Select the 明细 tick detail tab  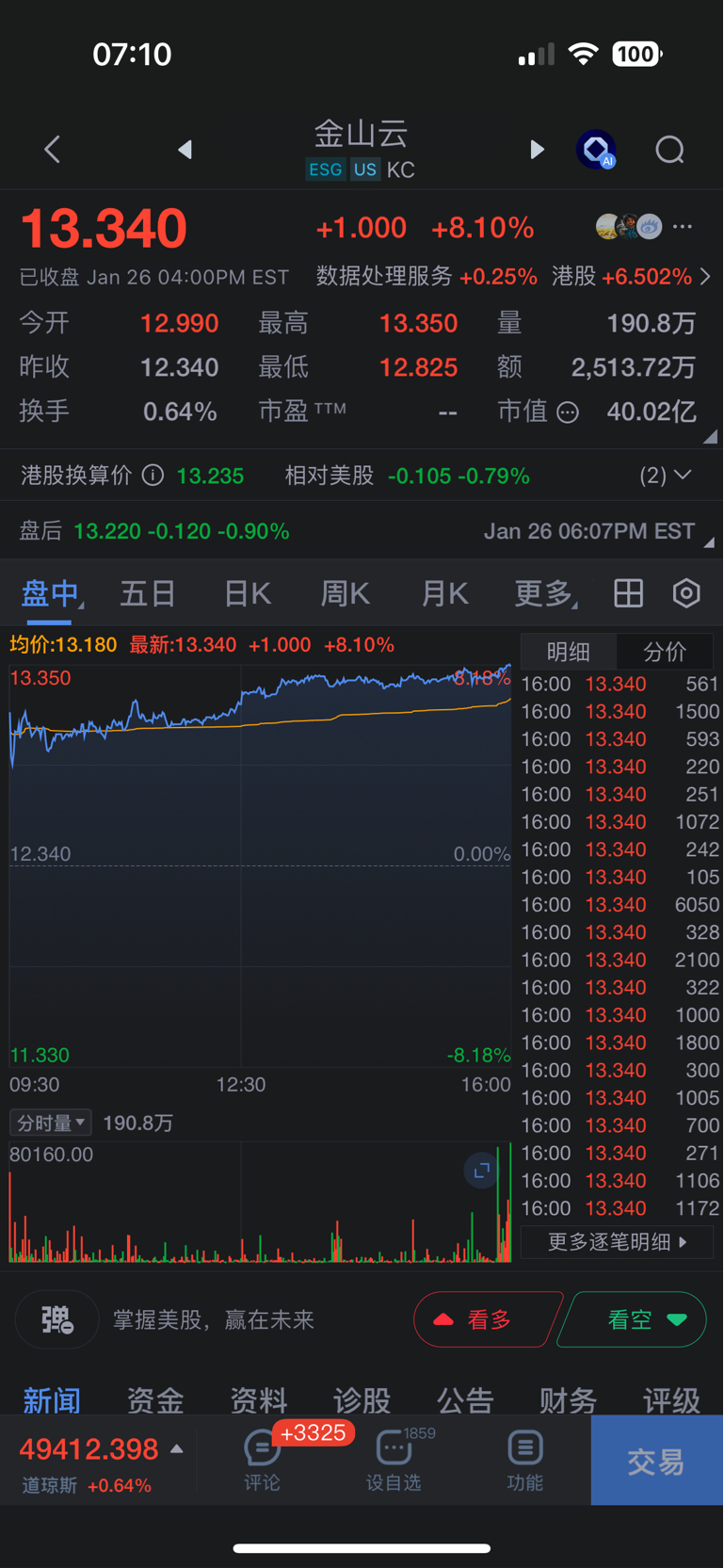[569, 652]
